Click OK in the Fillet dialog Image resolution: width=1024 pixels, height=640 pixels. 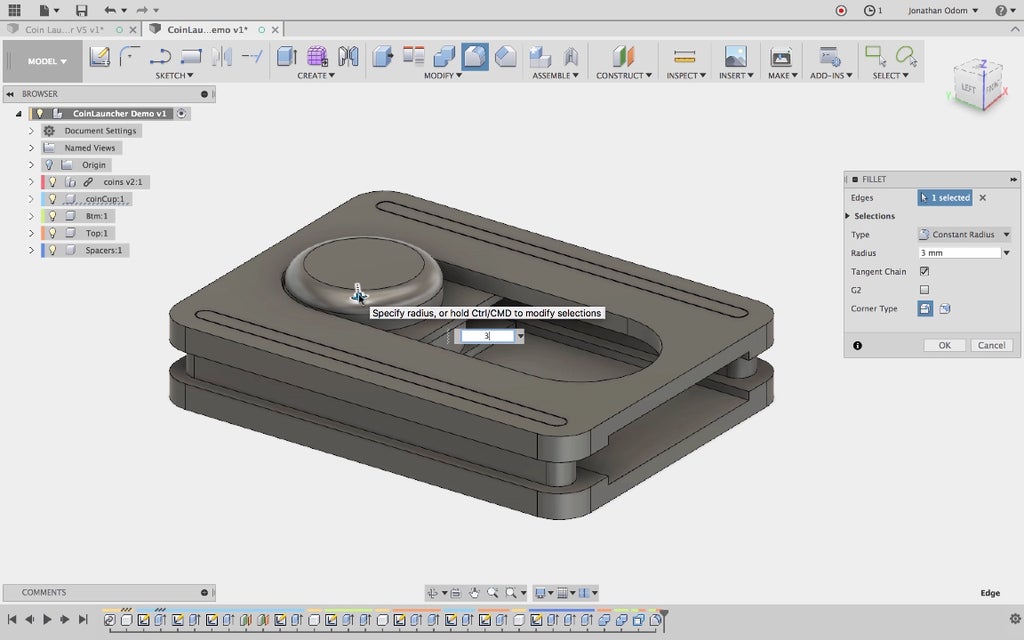click(944, 345)
